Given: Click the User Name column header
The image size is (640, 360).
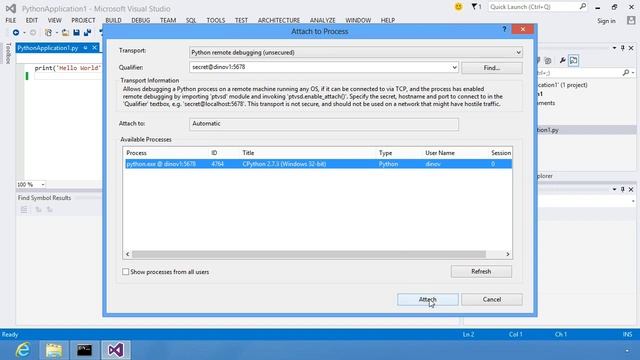Looking at the screenshot, I should 440,153.
